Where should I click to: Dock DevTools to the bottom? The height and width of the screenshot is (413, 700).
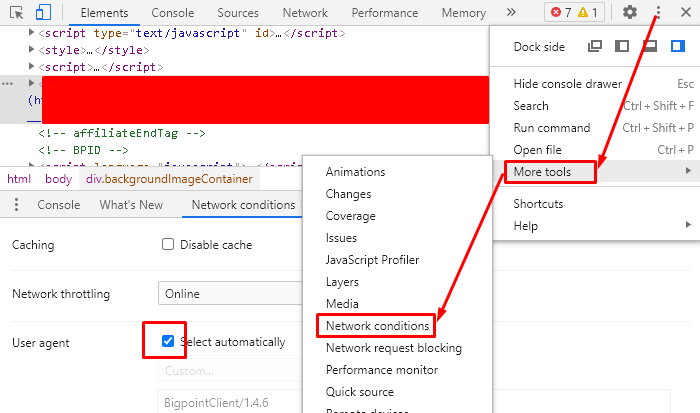coord(650,46)
